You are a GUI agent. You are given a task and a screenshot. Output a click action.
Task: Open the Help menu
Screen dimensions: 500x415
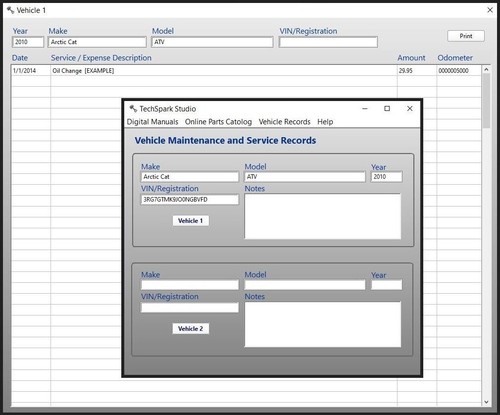(325, 122)
